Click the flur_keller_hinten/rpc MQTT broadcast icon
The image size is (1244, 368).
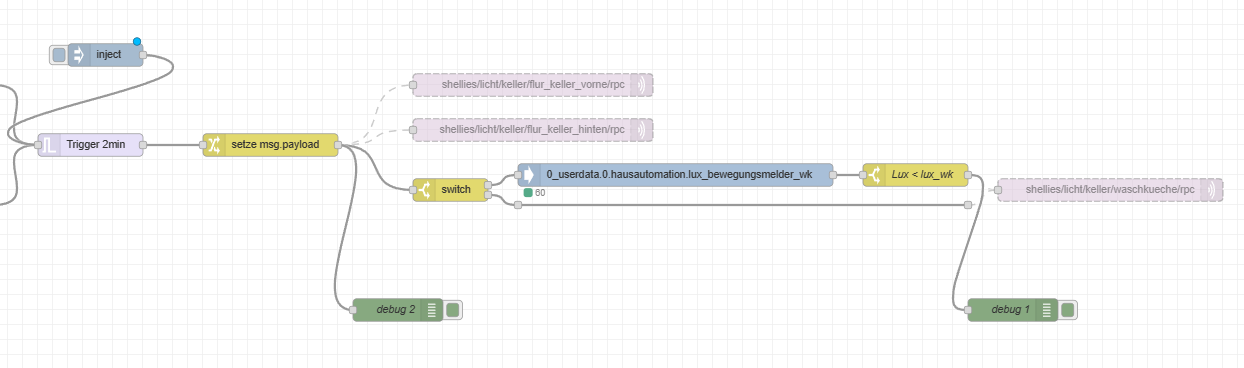pyautogui.click(x=642, y=130)
